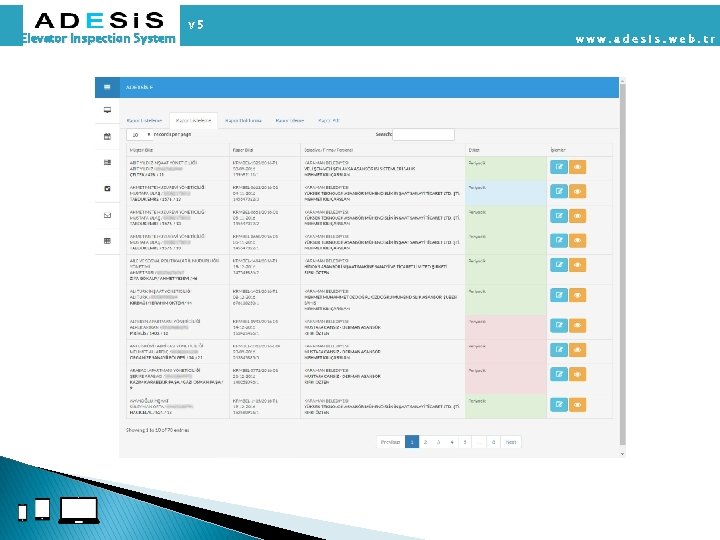
Task: Open the monitor icon in sidebar
Action: click(x=107, y=110)
